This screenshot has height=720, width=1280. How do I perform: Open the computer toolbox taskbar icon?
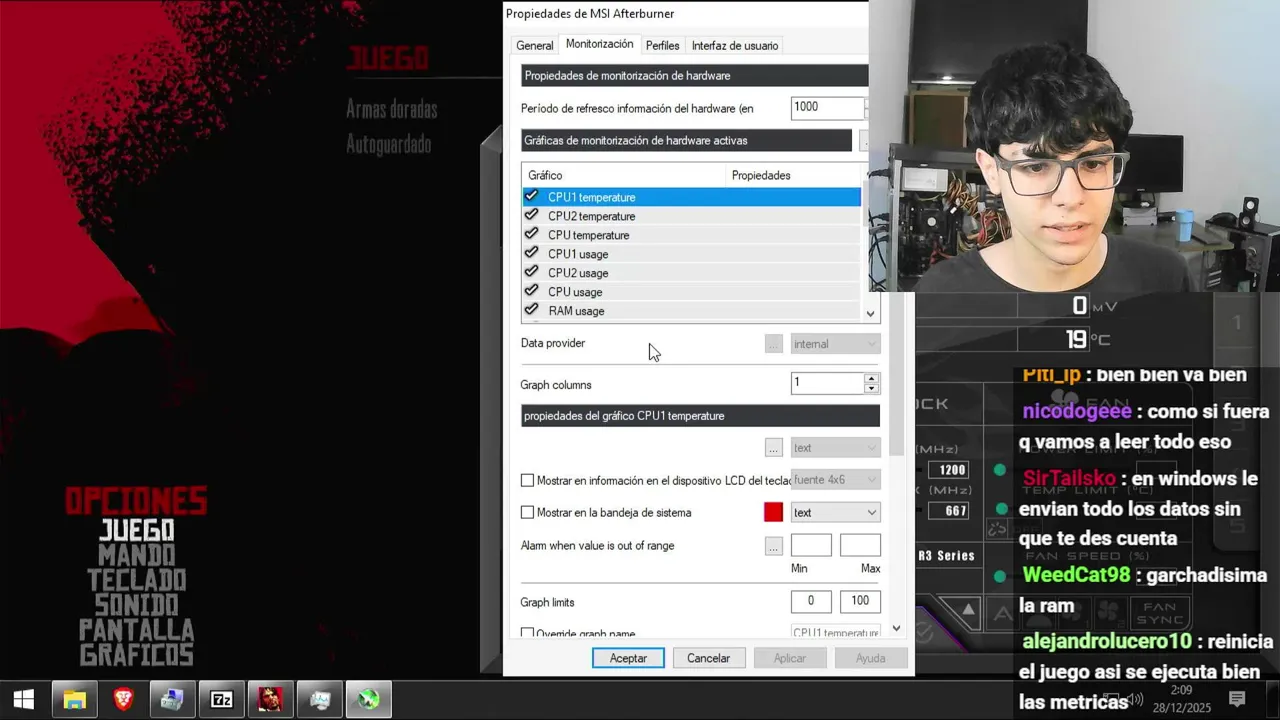point(172,700)
